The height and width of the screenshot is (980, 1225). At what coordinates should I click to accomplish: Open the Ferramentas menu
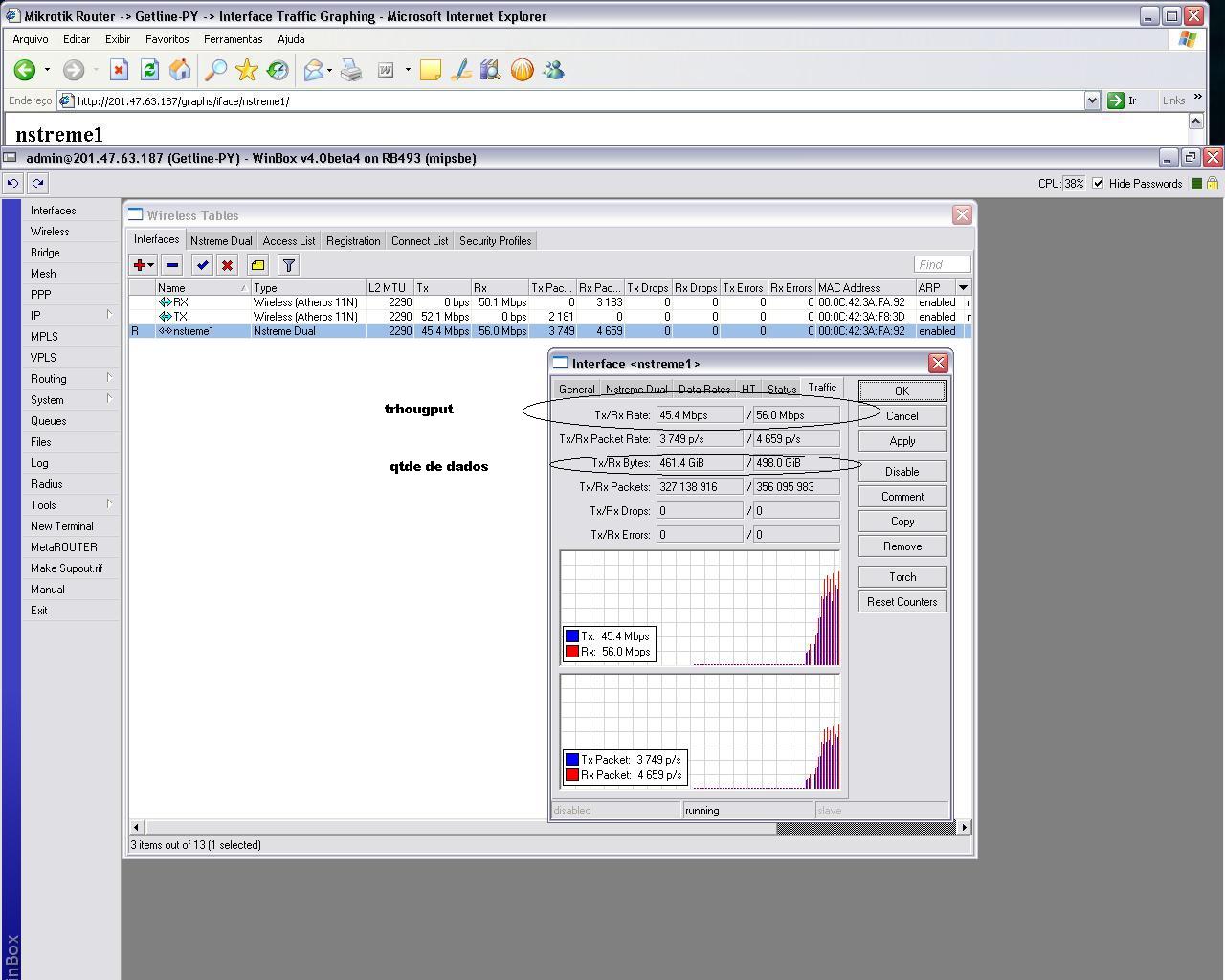pos(233,39)
